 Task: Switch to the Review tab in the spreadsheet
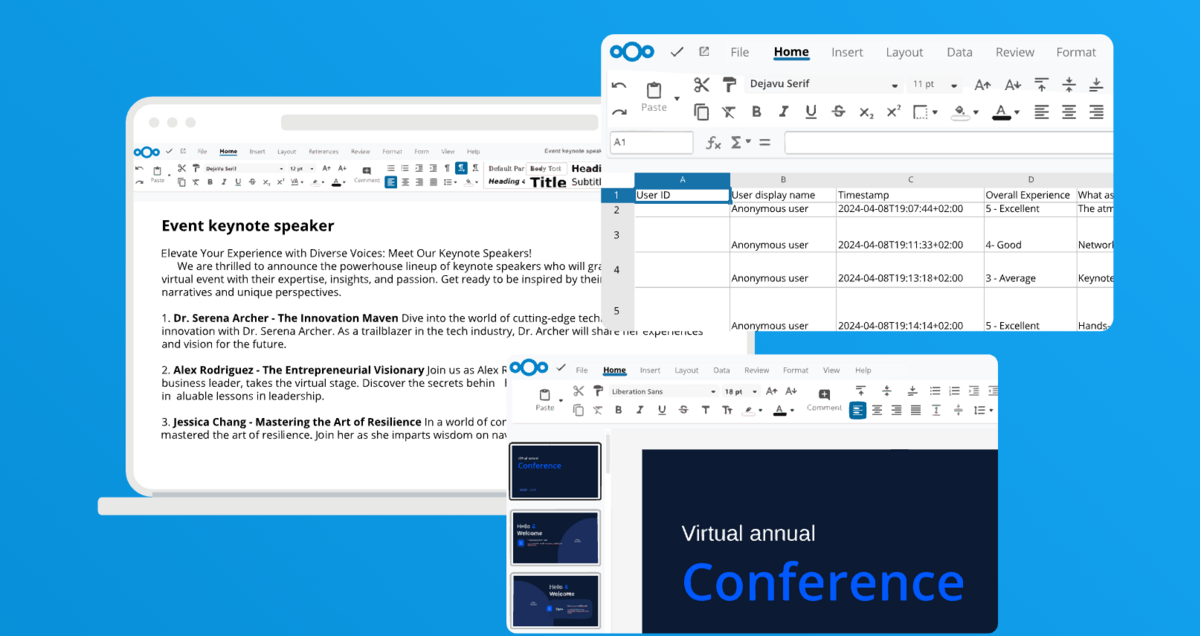pos(1014,52)
